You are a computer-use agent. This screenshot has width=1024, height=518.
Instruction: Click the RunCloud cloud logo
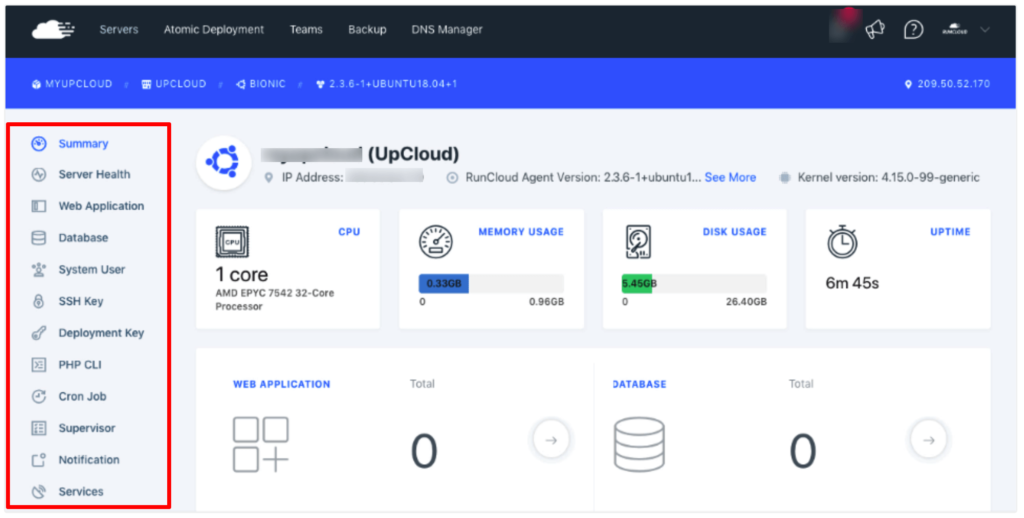(x=53, y=30)
